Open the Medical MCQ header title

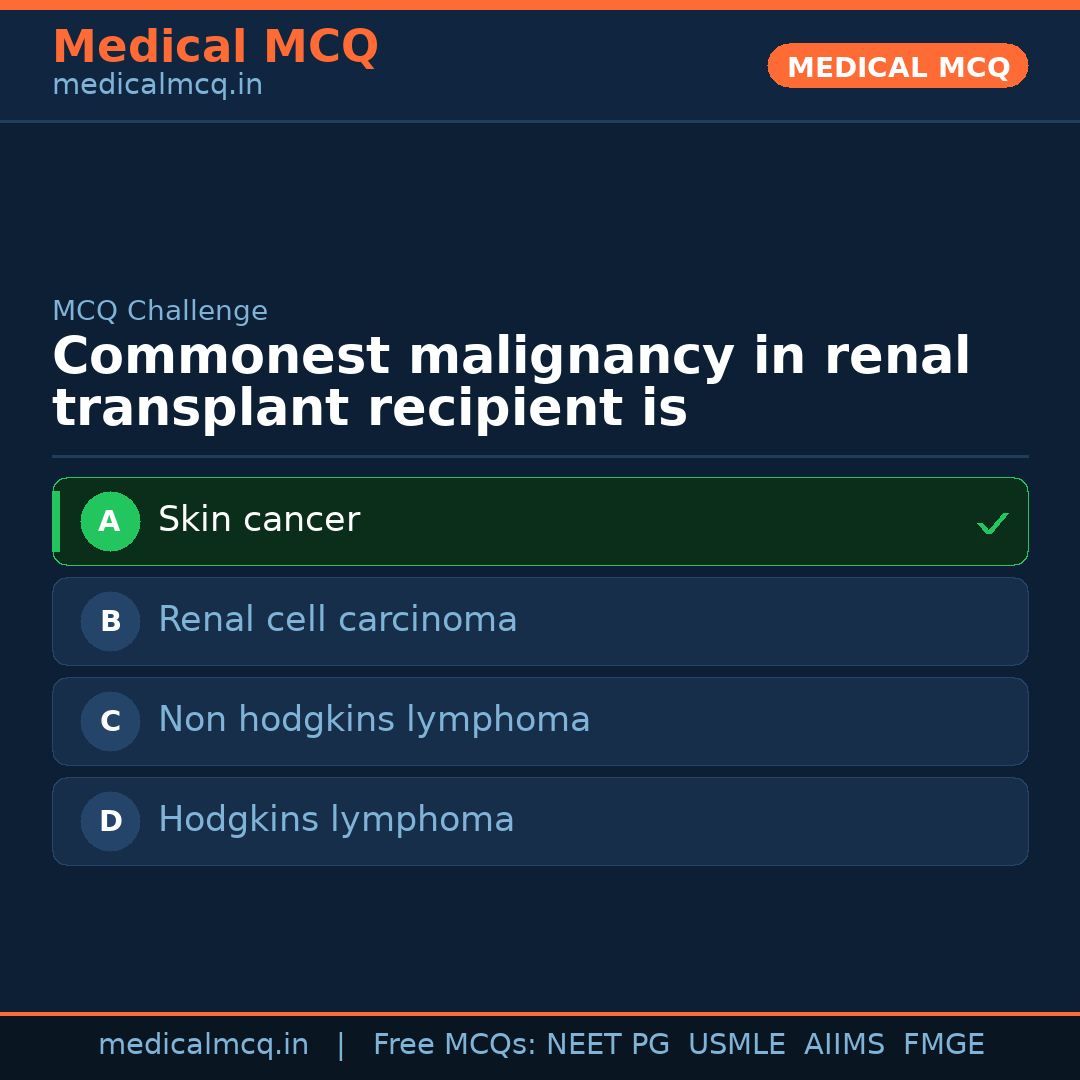point(215,47)
